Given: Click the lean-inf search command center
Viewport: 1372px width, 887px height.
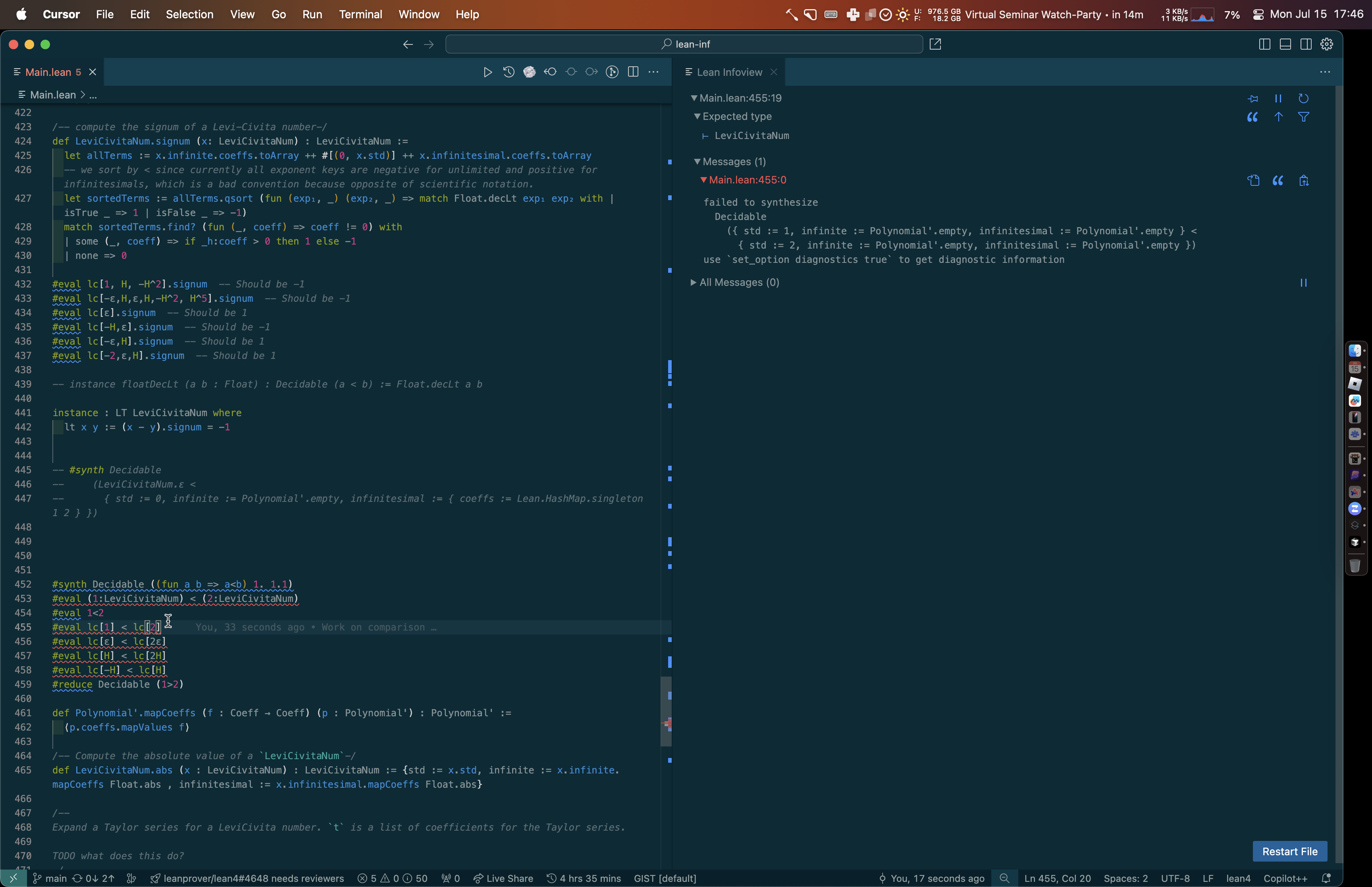Looking at the screenshot, I should point(684,44).
